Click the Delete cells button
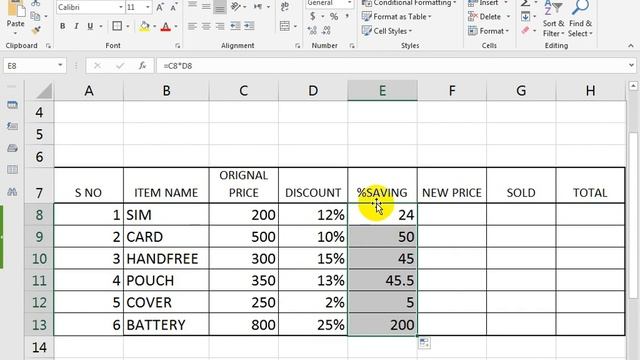640x360 pixels. pyautogui.click(x=484, y=17)
